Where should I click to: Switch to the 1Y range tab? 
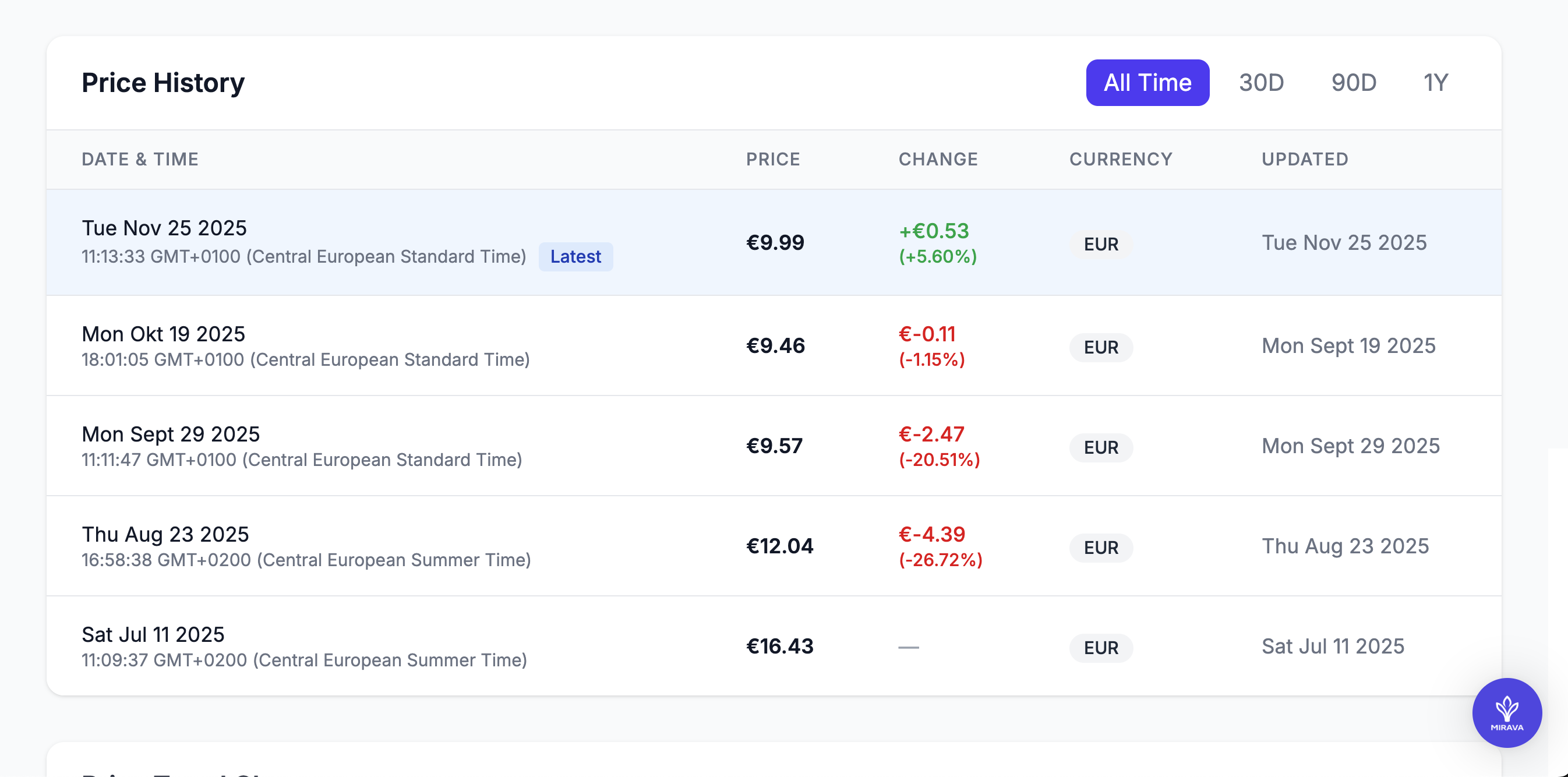[x=1435, y=83]
